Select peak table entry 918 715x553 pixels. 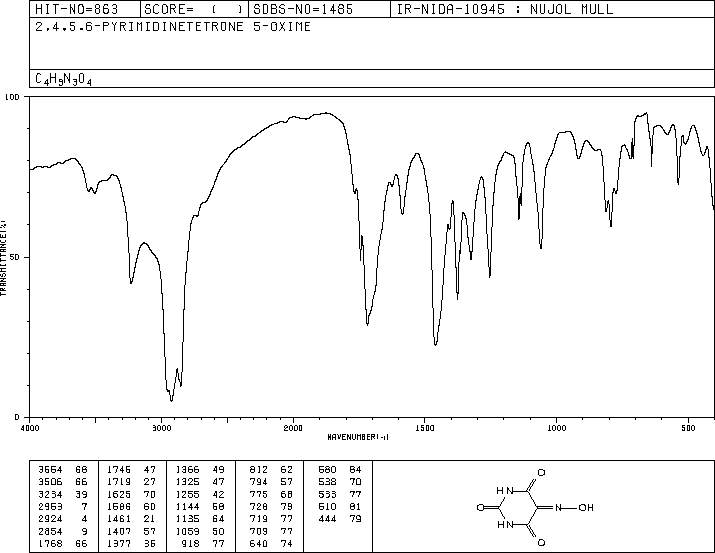pyautogui.click(x=204, y=544)
